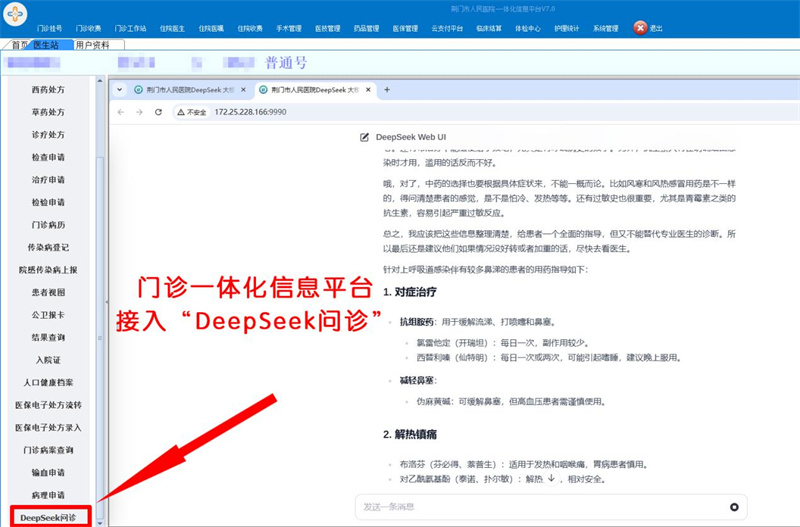Open 住院收费 menu
800x527 pixels.
pos(250,29)
